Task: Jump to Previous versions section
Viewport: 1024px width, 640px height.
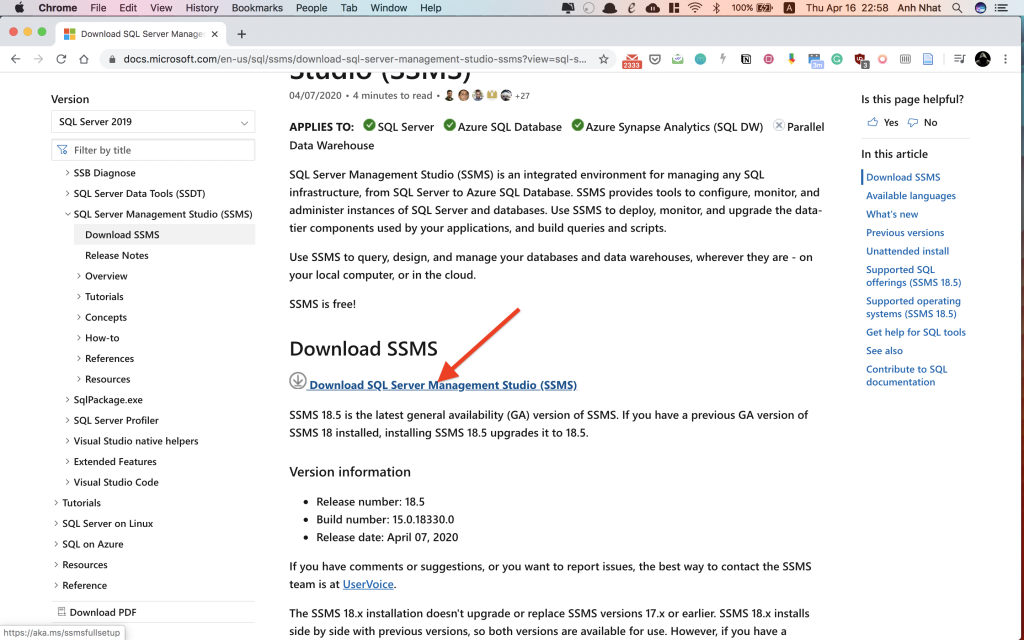Action: pos(904,232)
